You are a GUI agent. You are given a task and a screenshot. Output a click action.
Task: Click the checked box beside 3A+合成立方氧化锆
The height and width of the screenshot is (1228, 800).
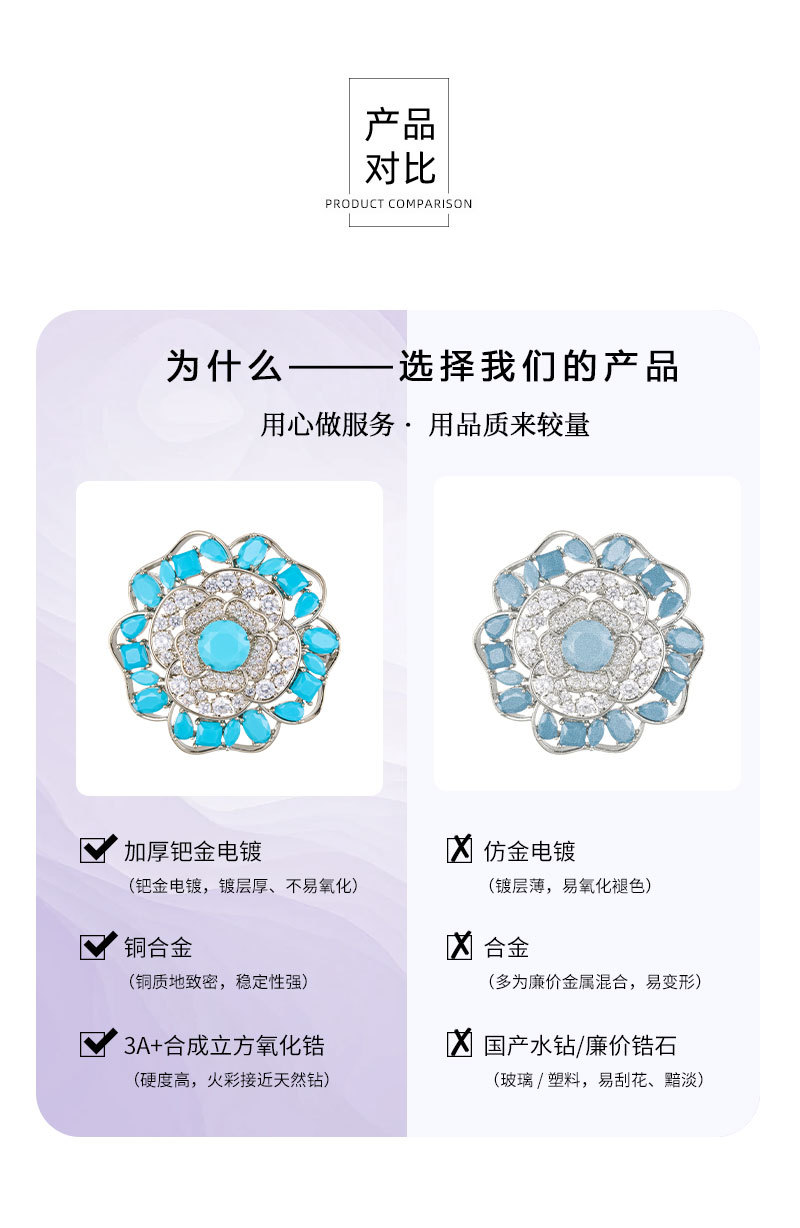pos(97,1044)
